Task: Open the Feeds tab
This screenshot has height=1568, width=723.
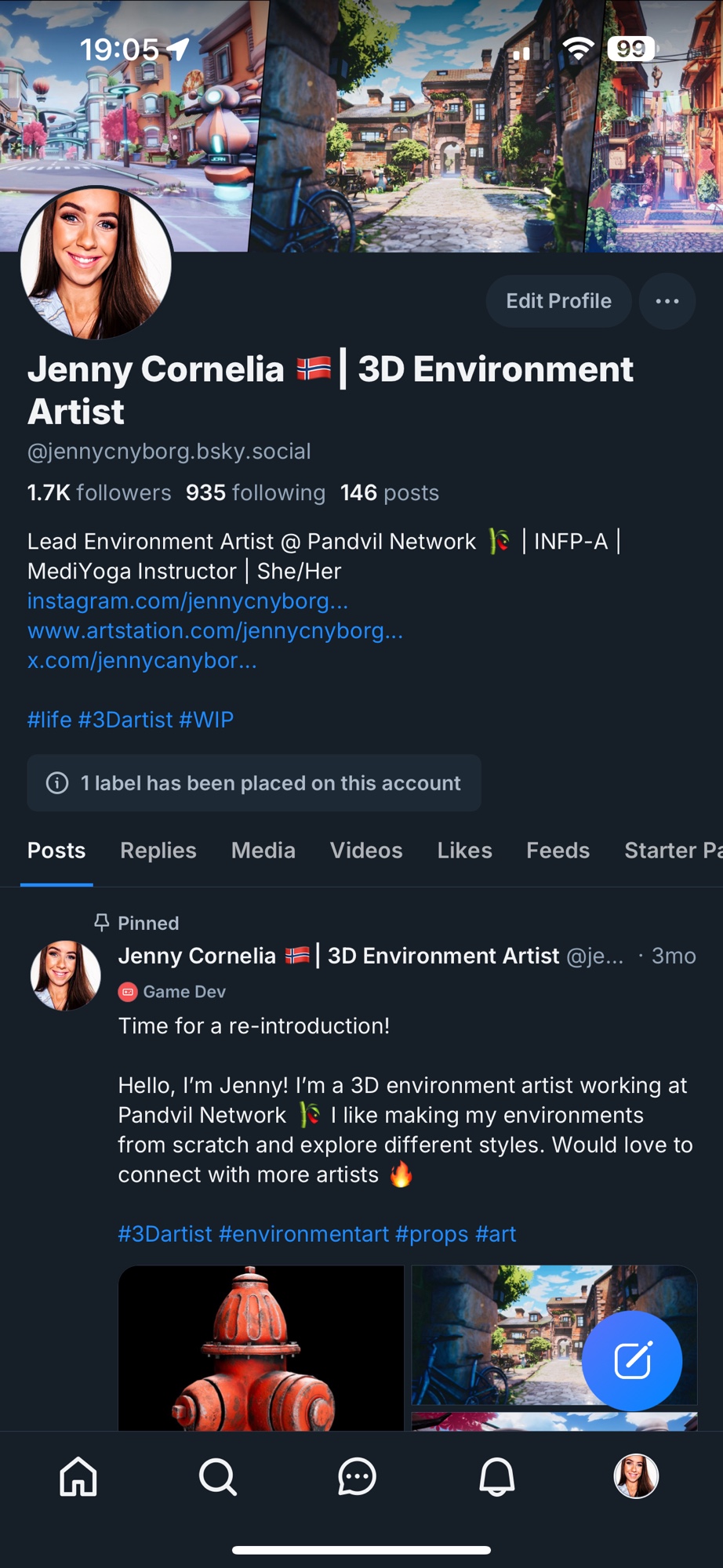Action: [558, 851]
